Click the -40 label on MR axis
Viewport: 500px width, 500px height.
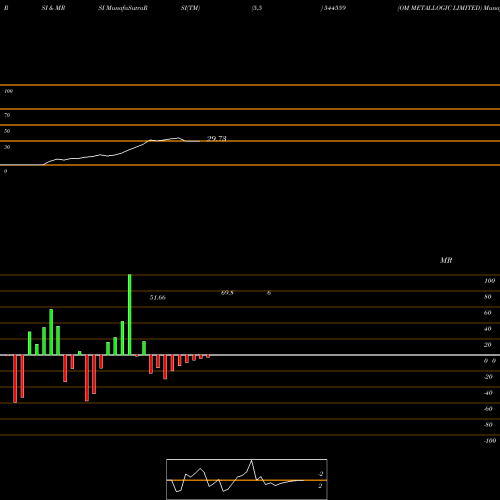tap(488, 393)
